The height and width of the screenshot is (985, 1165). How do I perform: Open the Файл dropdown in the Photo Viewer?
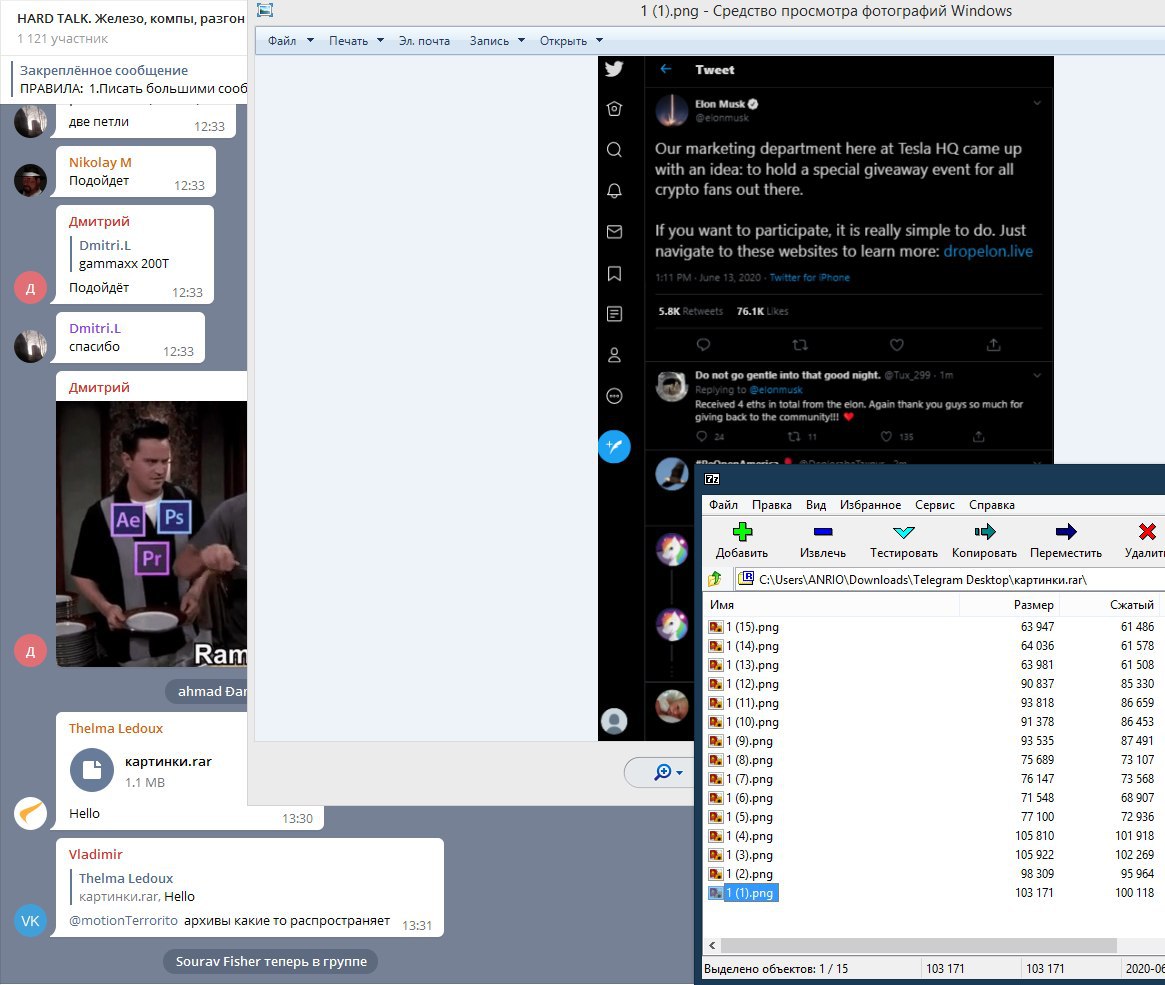291,41
